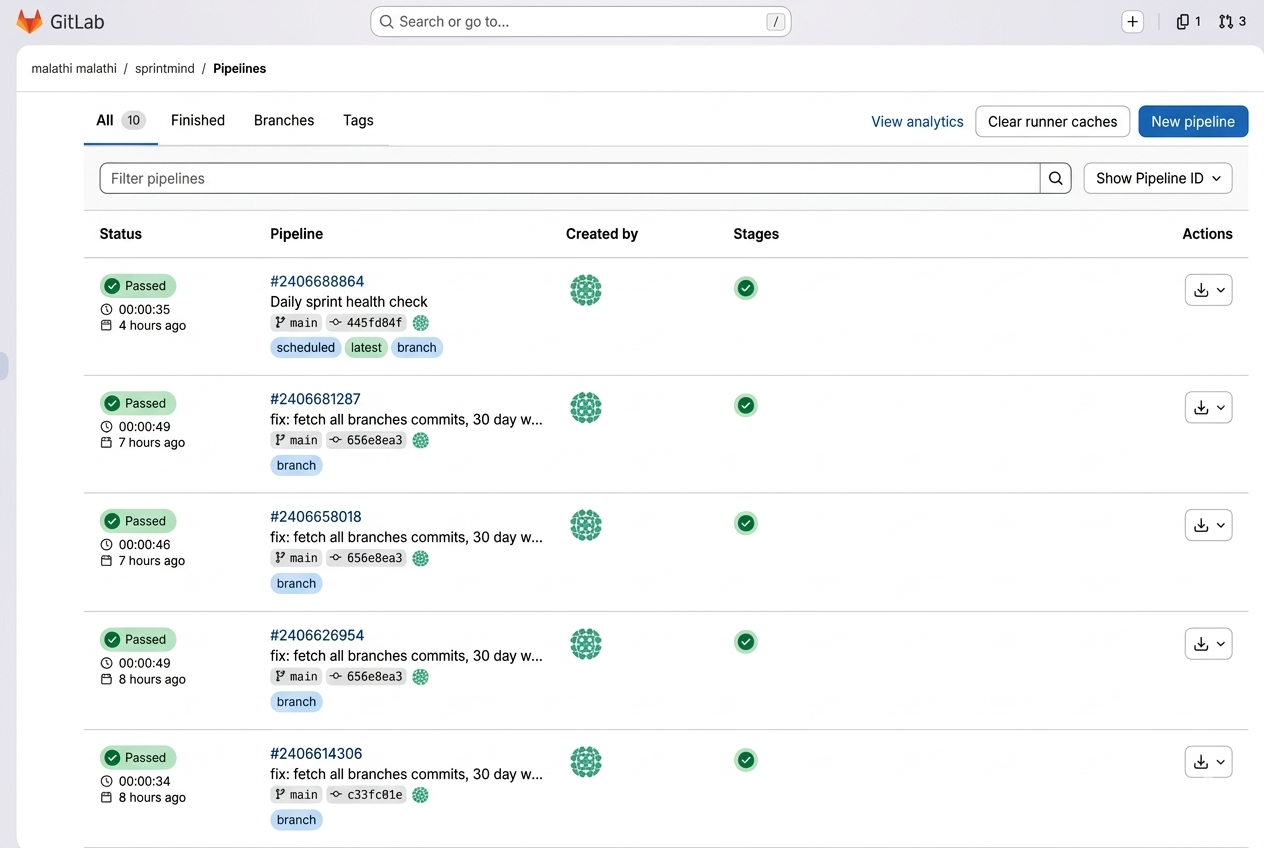Open the Show Pipeline ID dropdown
The image size is (1264, 848).
[x=1158, y=178]
